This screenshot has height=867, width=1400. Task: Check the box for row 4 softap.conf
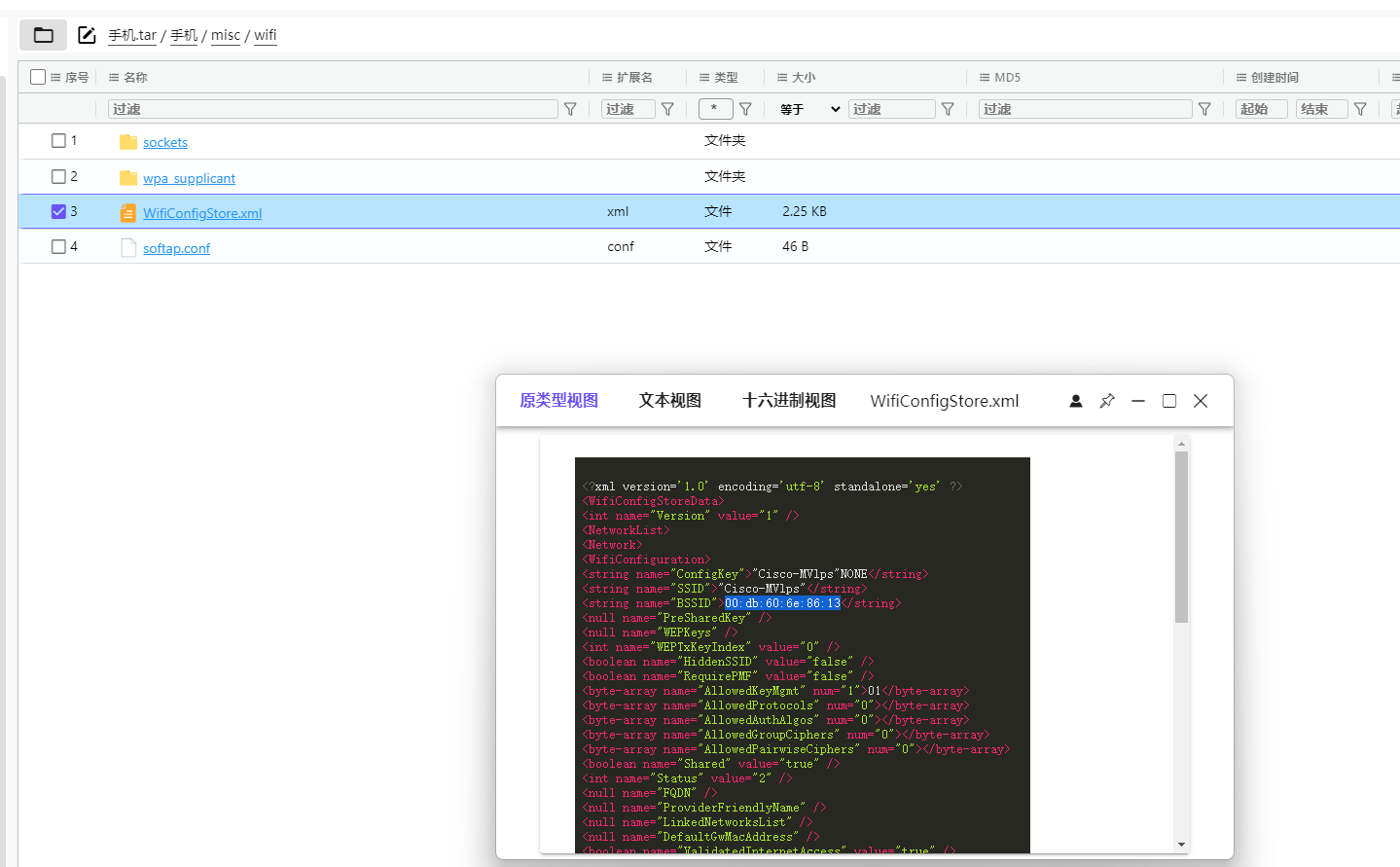(x=58, y=247)
